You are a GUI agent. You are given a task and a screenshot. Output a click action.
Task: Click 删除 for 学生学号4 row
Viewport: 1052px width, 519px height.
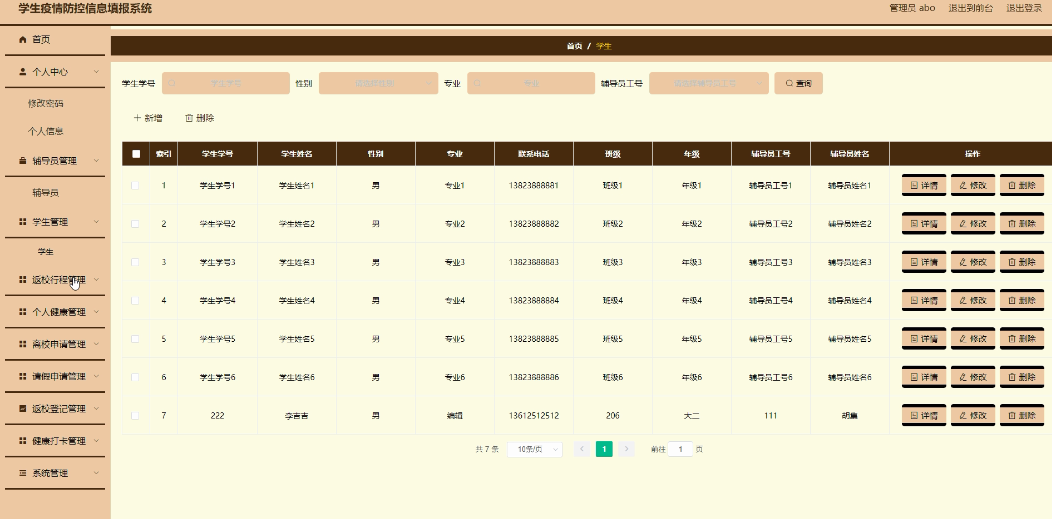tap(1022, 300)
